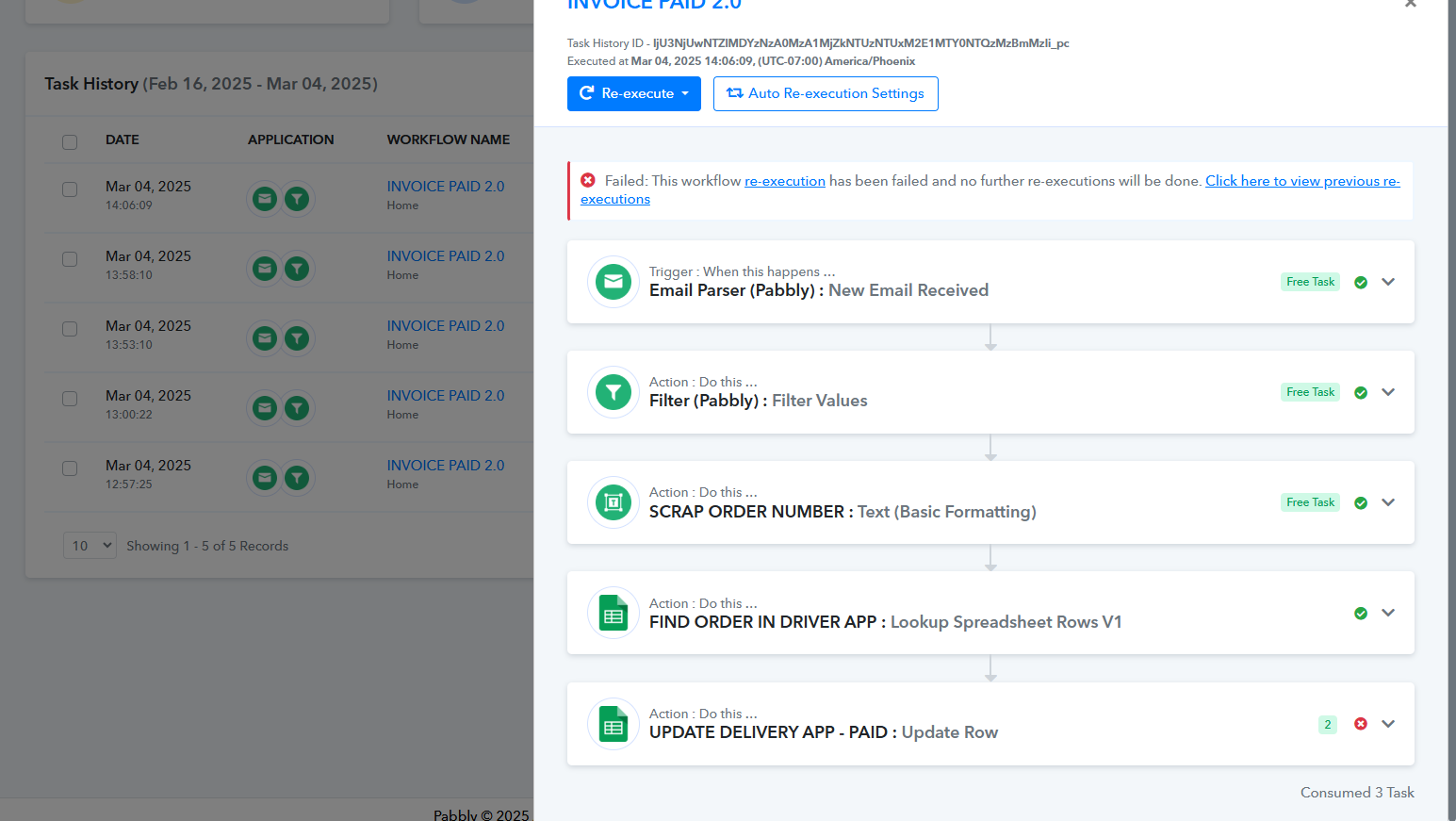Open the records-per-page dropdown showing 10
Image resolution: width=1456 pixels, height=821 pixels.
coord(90,546)
